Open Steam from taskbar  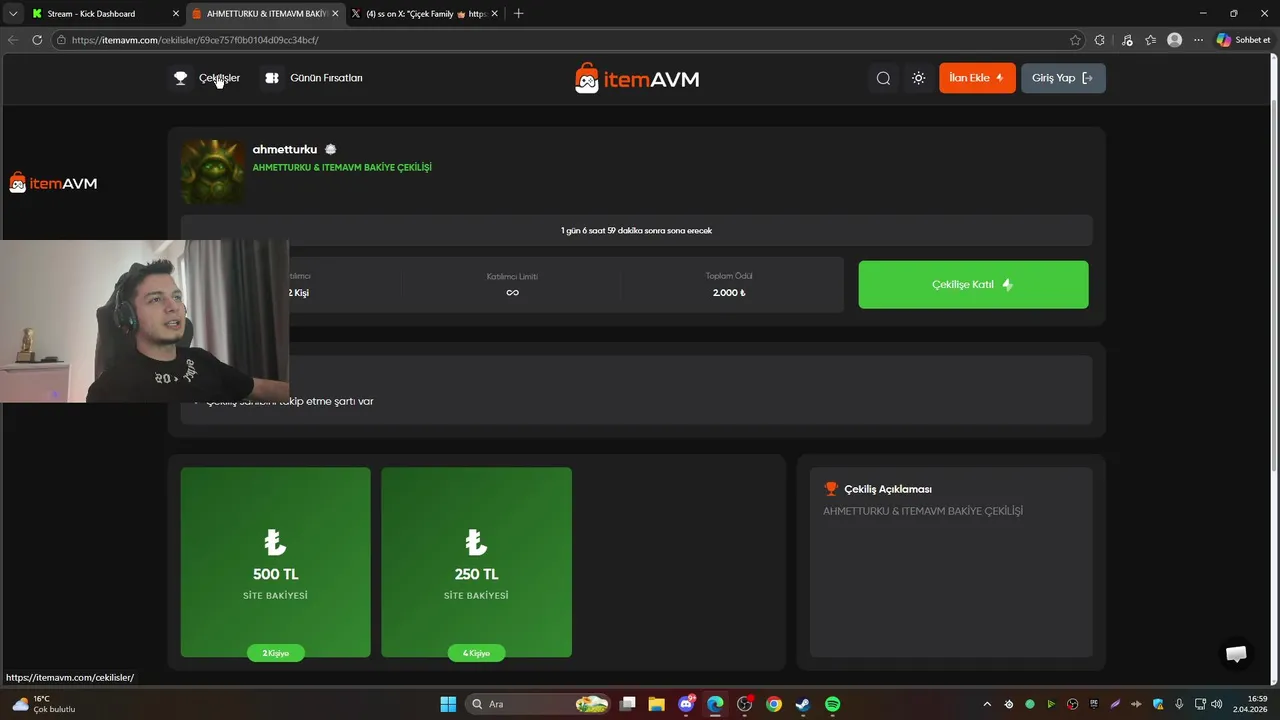tap(803, 704)
